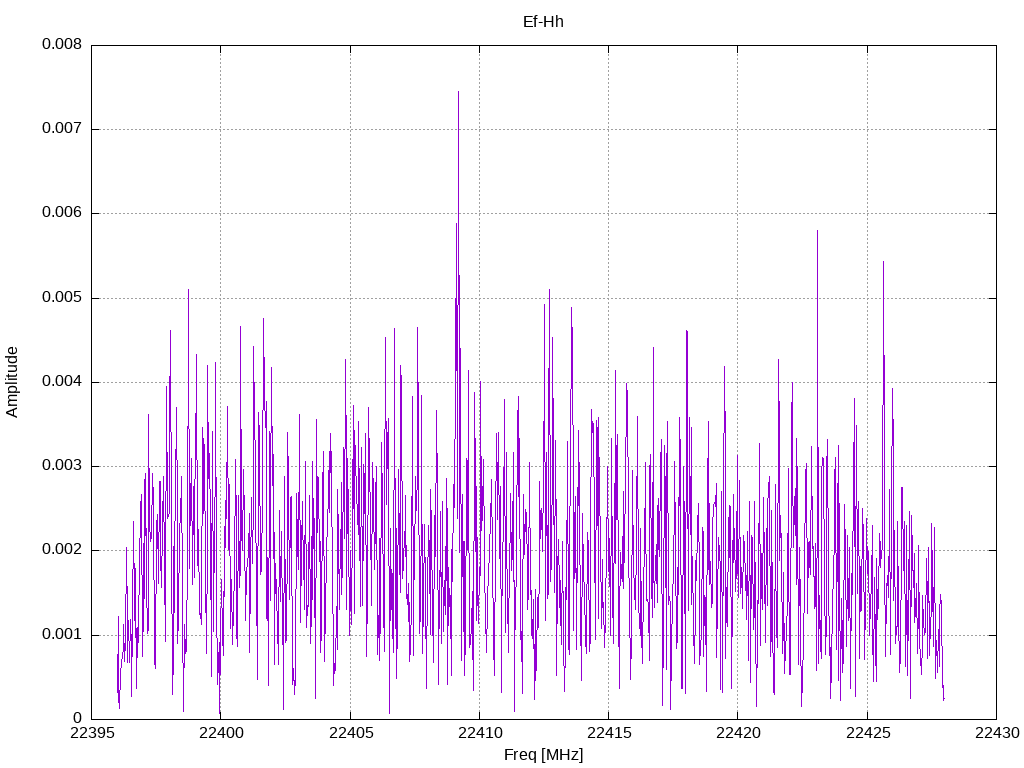Click the Amplitude y-axis label

coord(12,382)
